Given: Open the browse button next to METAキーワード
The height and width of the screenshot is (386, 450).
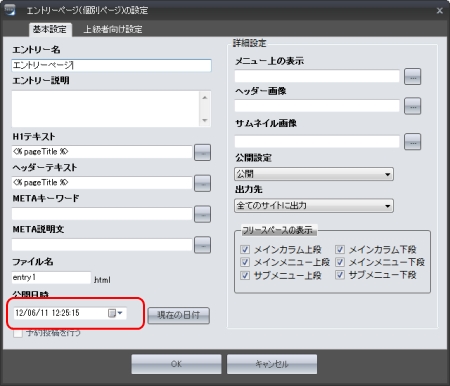Looking at the screenshot, I should (x=202, y=214).
